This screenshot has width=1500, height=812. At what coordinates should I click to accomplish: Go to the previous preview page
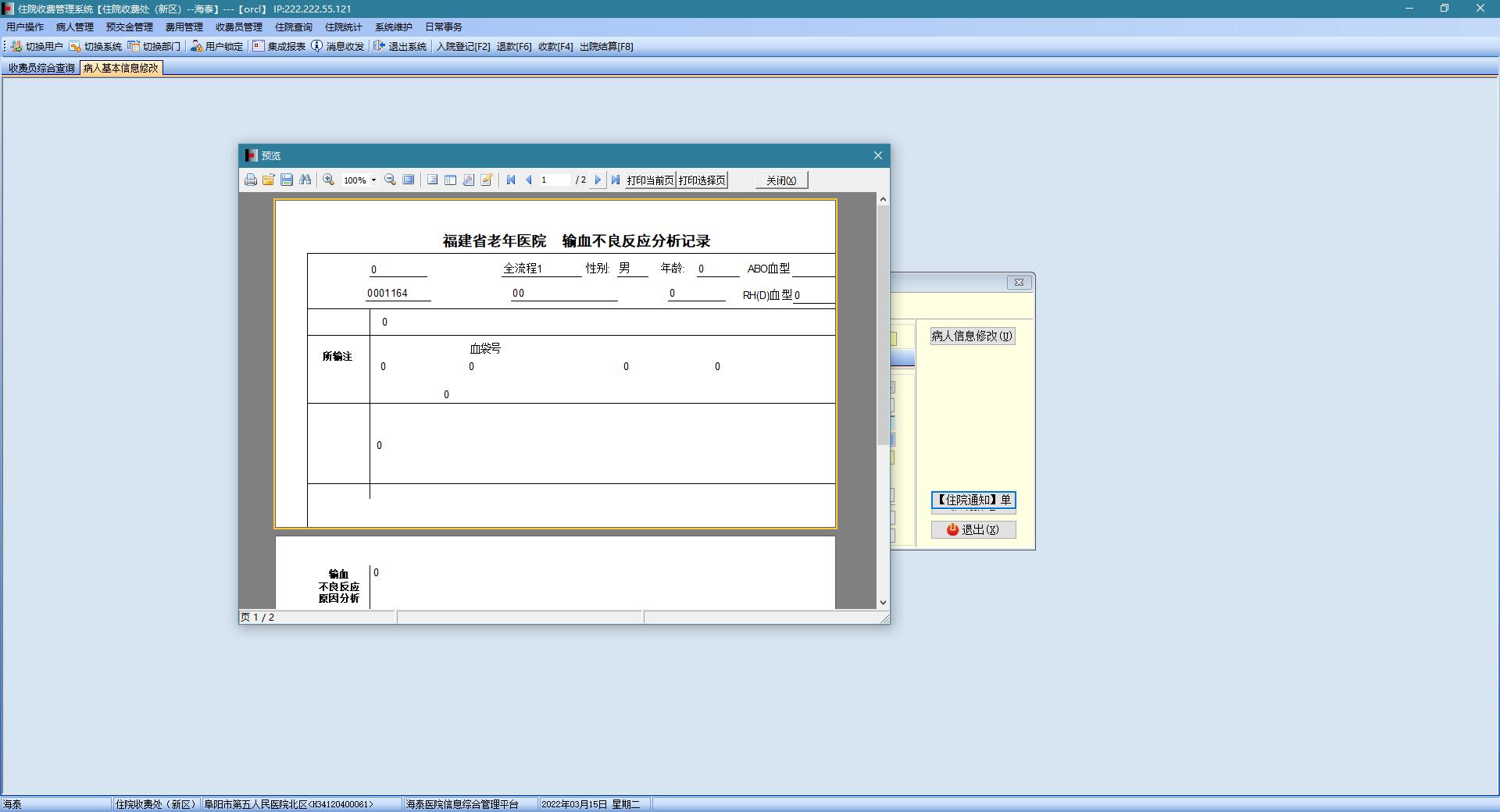click(529, 180)
